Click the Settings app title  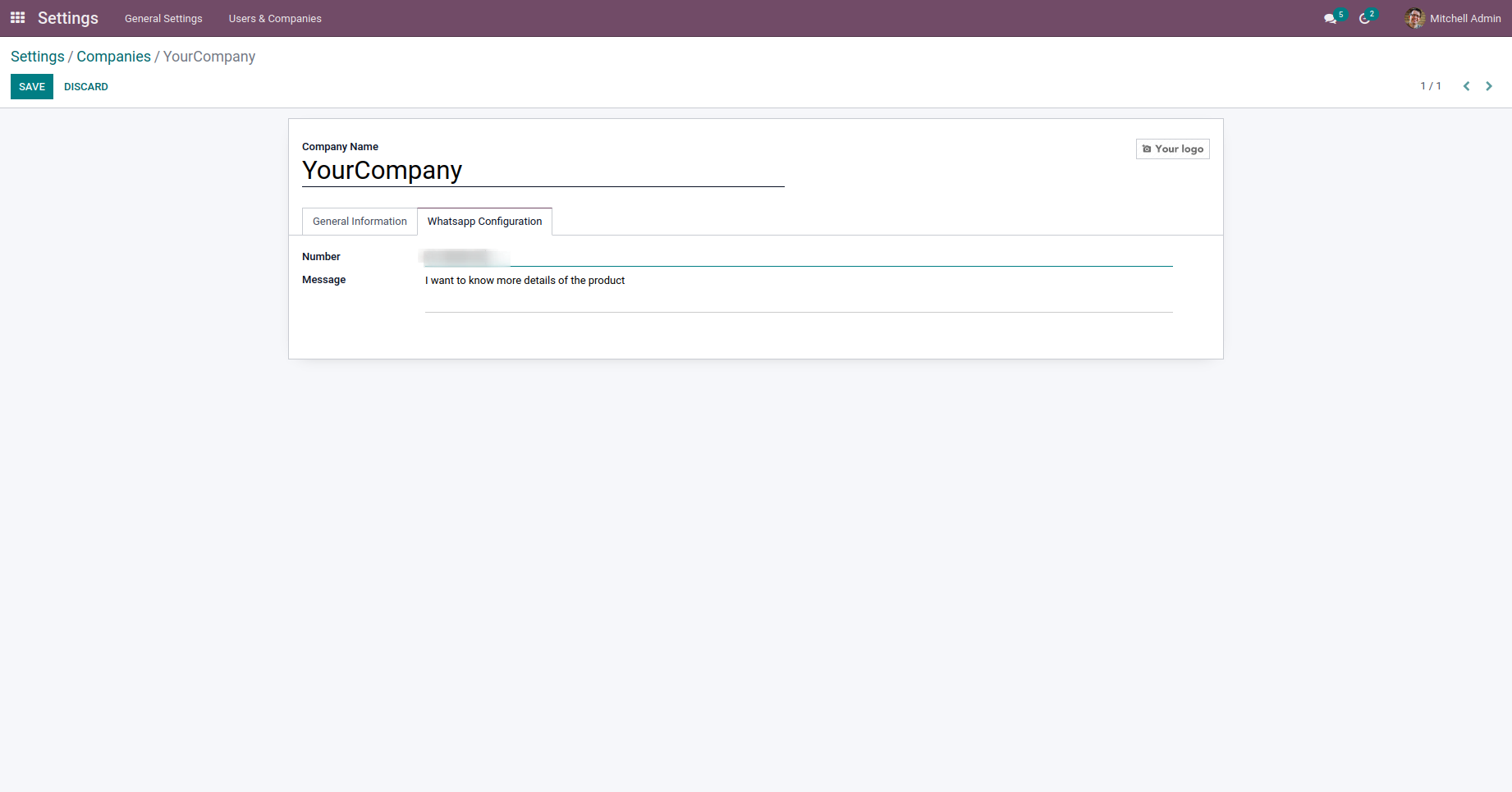[68, 18]
